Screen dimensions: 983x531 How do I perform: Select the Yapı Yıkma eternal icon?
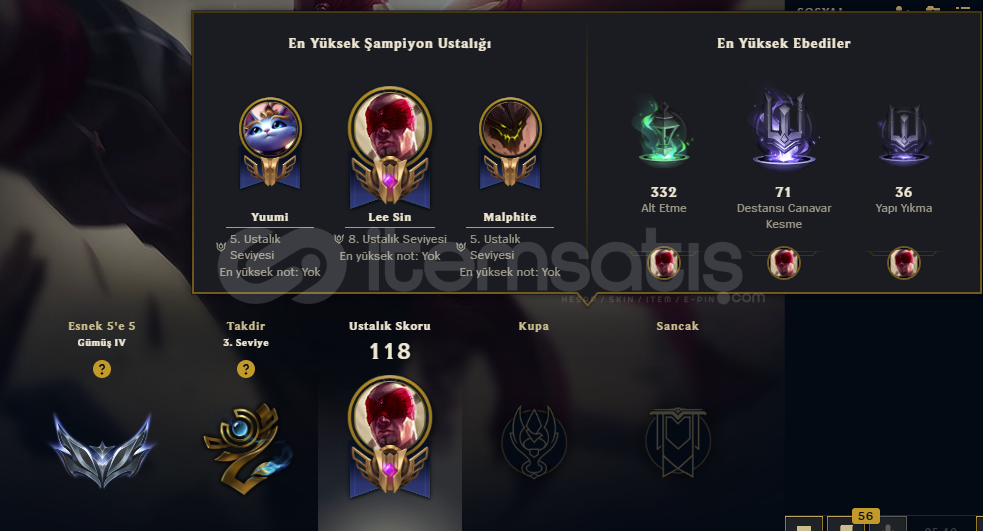tap(903, 134)
